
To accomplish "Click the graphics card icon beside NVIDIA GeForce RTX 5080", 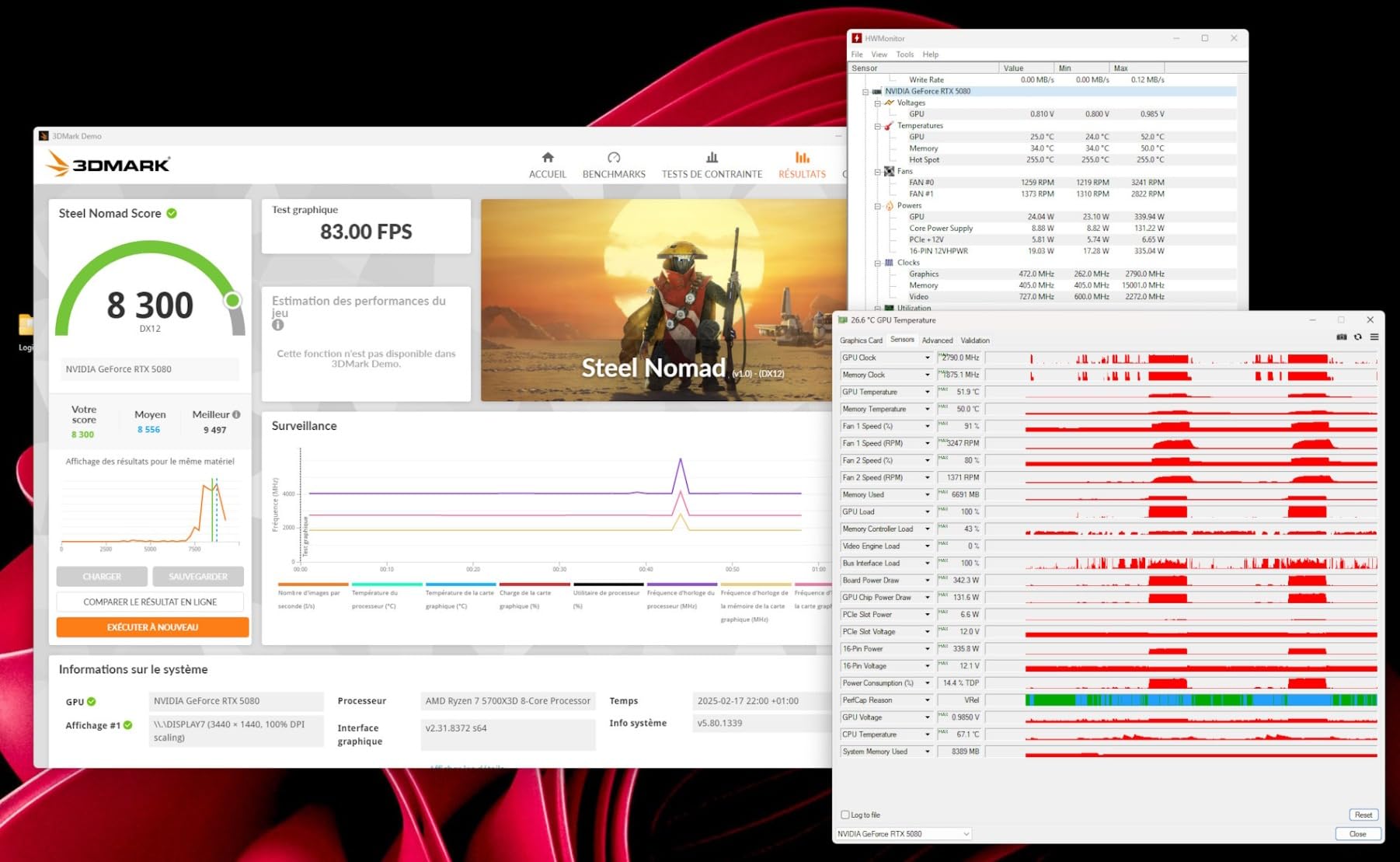I will tap(877, 92).
